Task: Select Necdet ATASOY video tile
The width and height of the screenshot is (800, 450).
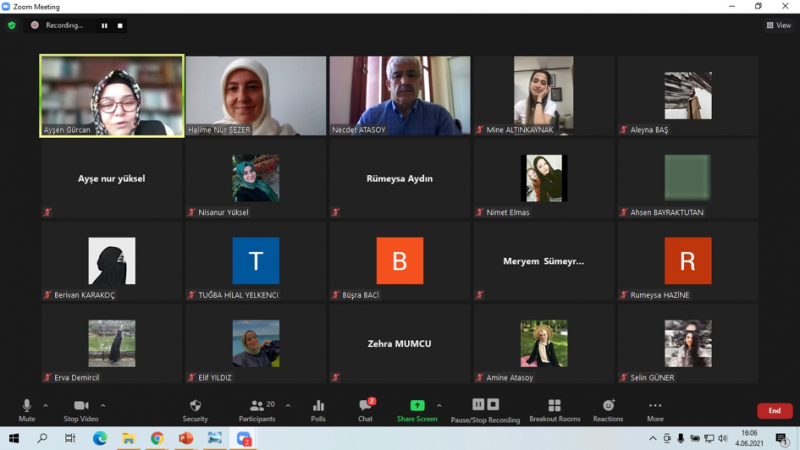Action: 400,96
